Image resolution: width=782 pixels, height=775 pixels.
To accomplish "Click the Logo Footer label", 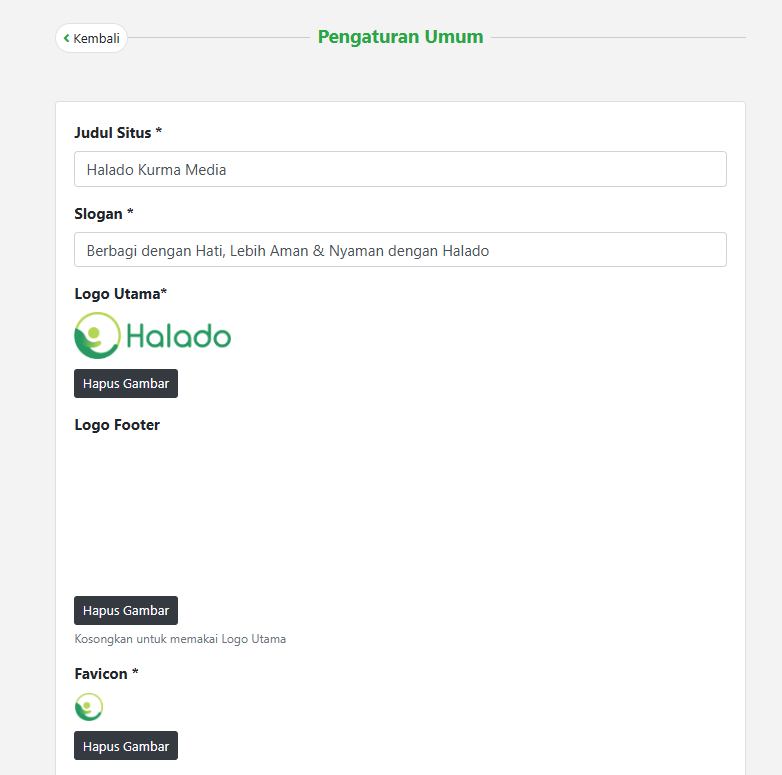I will point(117,425).
